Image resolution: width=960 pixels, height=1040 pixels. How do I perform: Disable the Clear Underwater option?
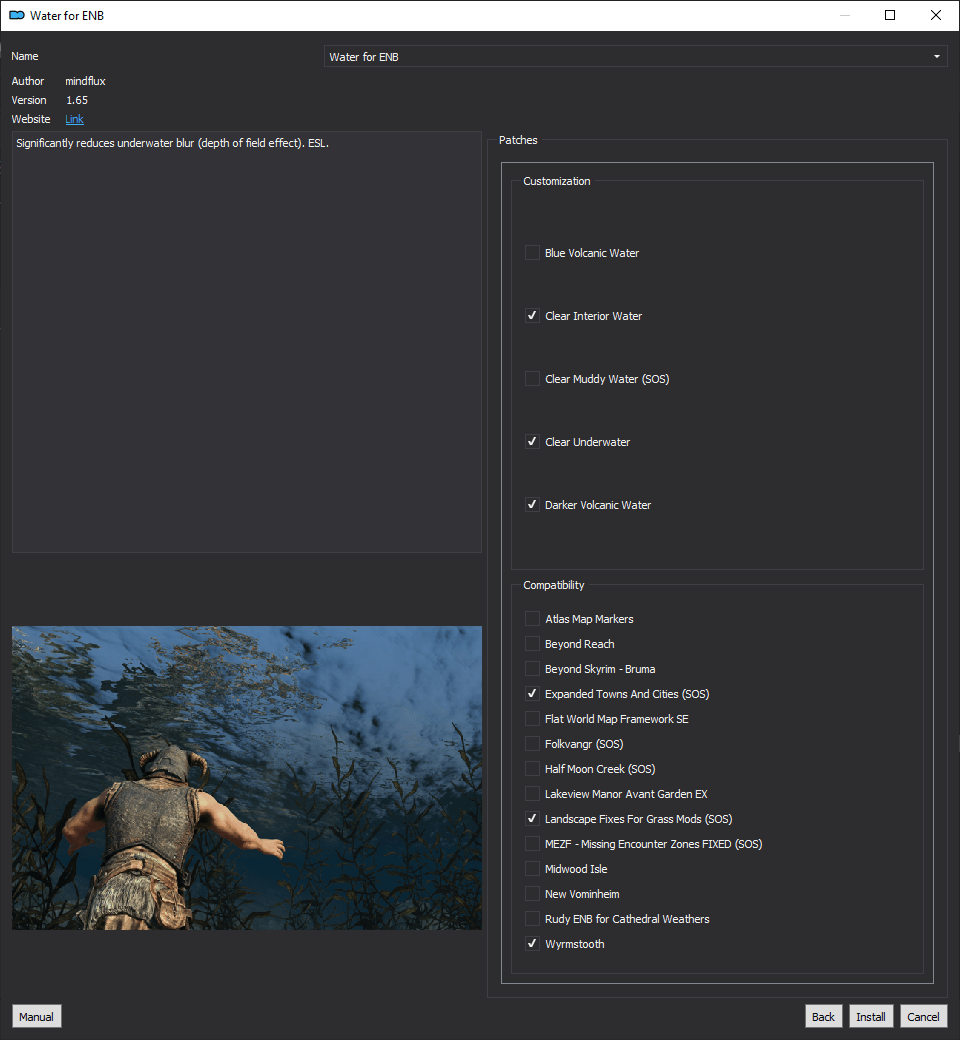(532, 442)
